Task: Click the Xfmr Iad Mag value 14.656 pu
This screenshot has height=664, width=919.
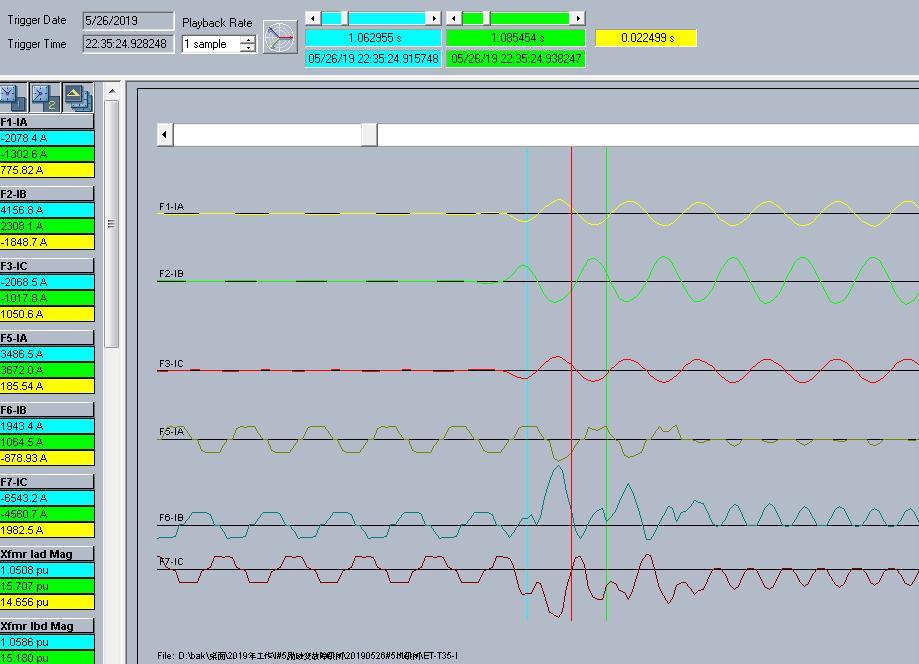Action: pos(47,603)
